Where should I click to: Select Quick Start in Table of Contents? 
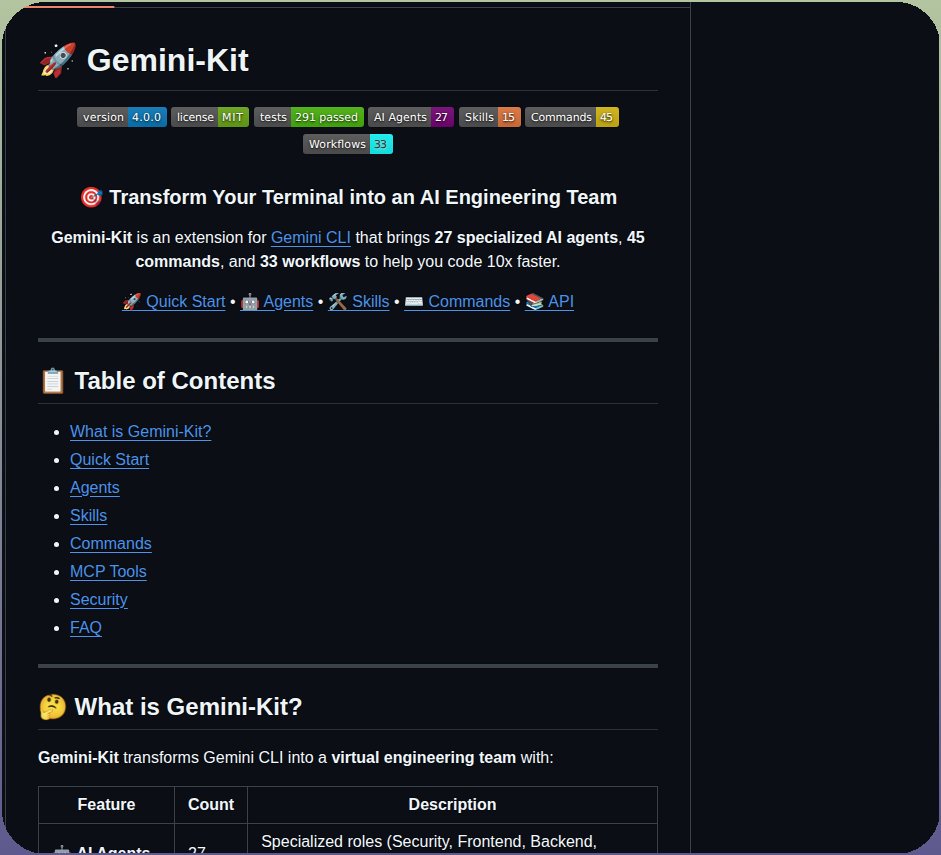pos(109,460)
